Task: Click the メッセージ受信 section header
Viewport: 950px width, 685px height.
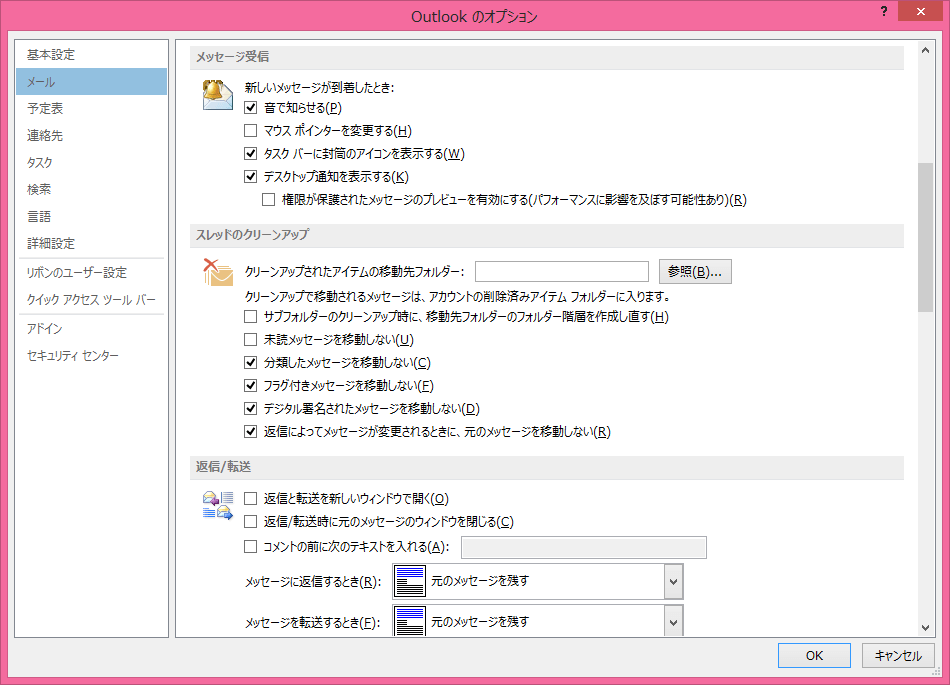Action: pyautogui.click(x=546, y=57)
